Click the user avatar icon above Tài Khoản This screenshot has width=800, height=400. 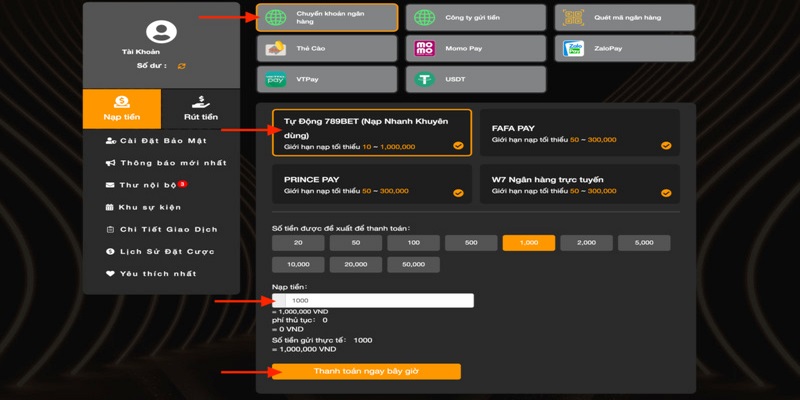tap(160, 32)
